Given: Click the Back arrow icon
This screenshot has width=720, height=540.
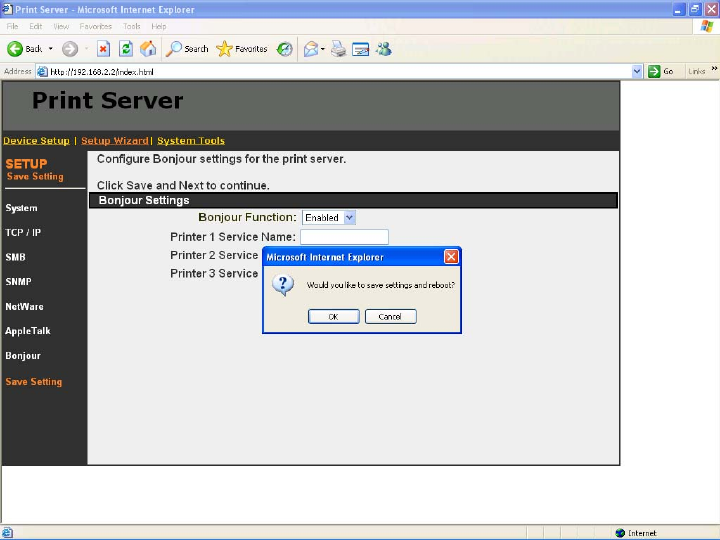Looking at the screenshot, I should coord(15,49).
